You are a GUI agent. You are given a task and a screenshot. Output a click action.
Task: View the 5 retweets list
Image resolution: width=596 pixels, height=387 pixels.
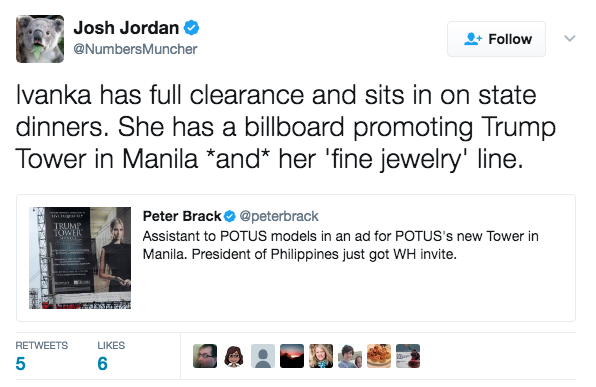pos(41,356)
